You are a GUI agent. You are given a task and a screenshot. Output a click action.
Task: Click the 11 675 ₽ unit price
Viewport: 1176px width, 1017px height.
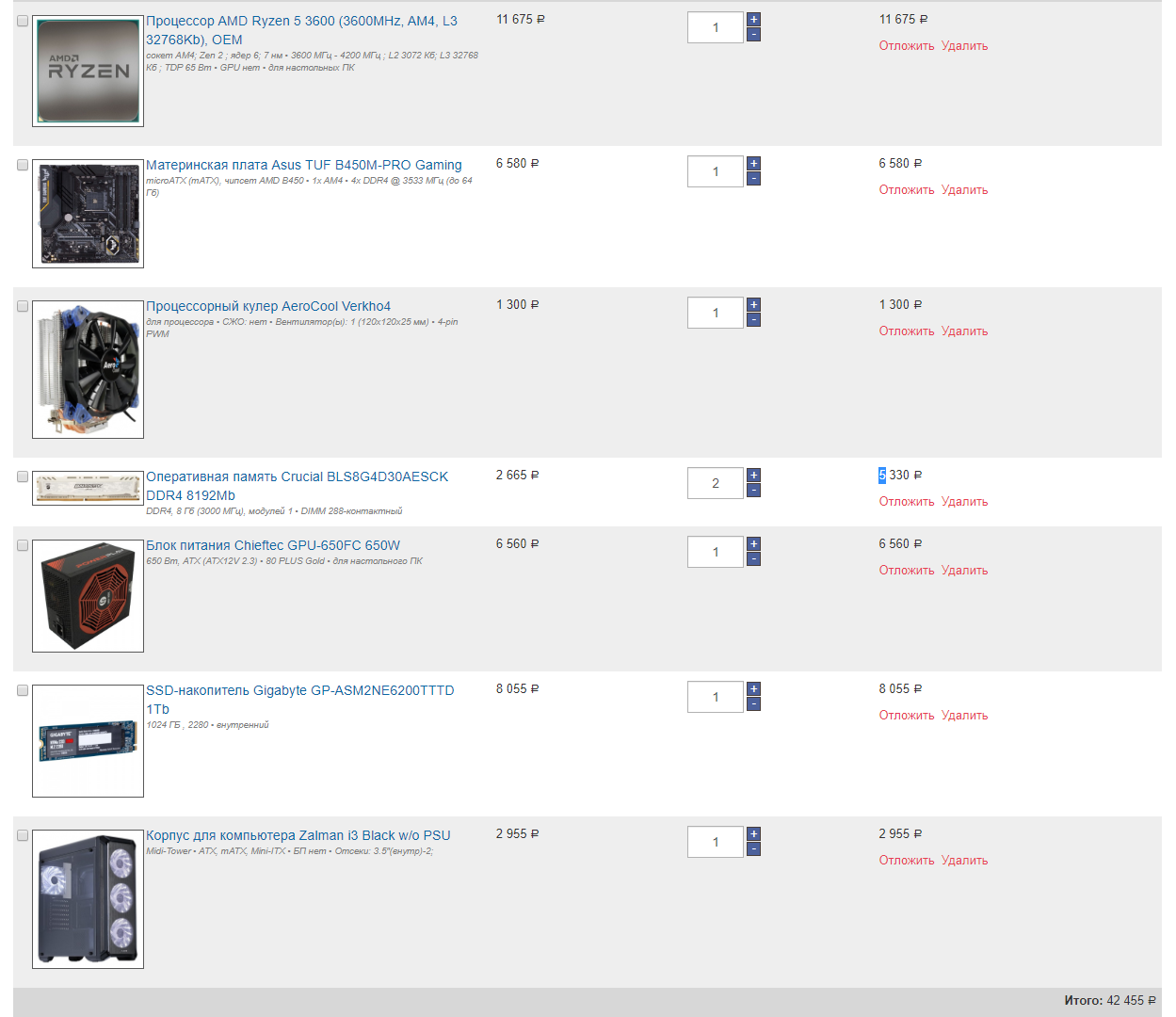tap(521, 20)
